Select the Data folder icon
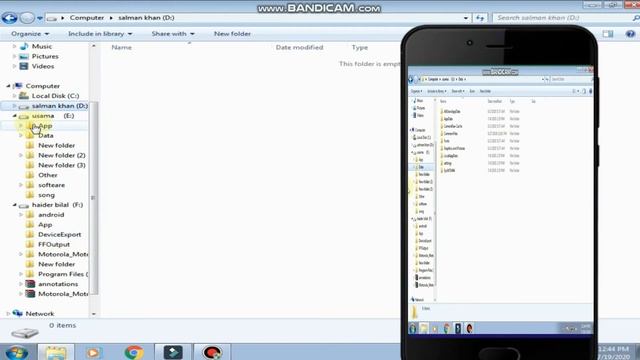Viewport: 640px width, 360px height. [30, 135]
